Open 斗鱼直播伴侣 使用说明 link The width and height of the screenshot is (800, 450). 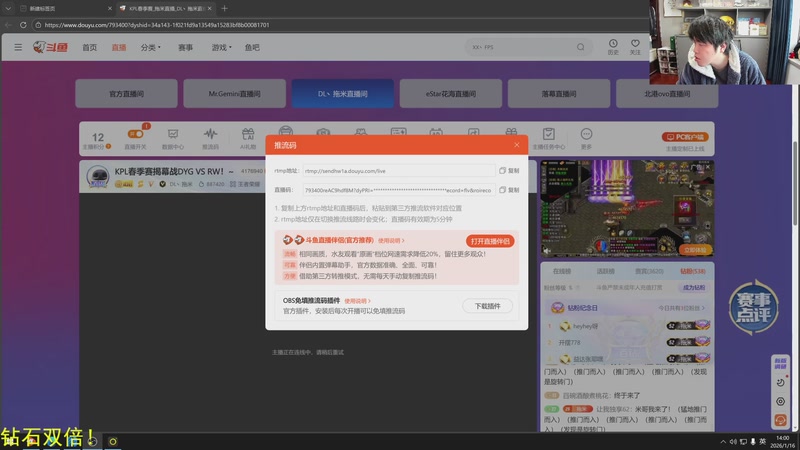[391, 240]
